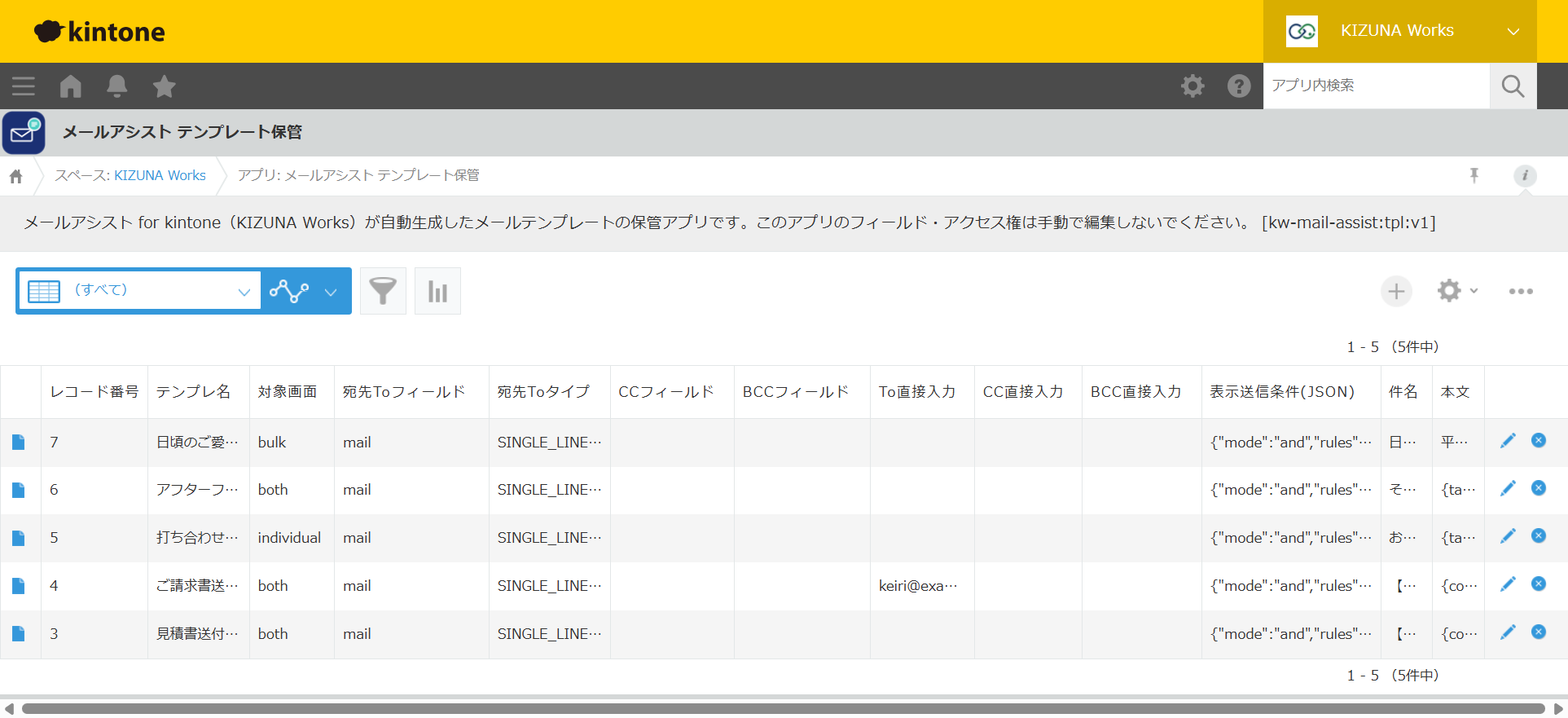Click the アフターフ… template name cell
This screenshot has height=718, width=1568.
(198, 490)
